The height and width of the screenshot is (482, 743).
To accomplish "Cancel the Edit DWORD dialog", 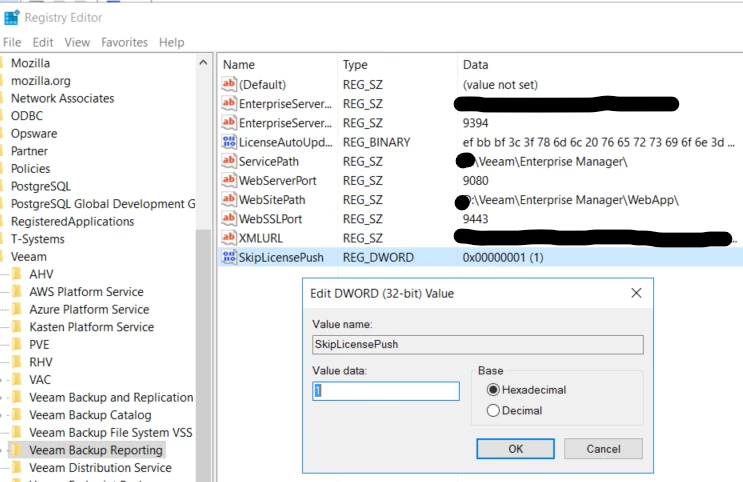I will pos(603,448).
